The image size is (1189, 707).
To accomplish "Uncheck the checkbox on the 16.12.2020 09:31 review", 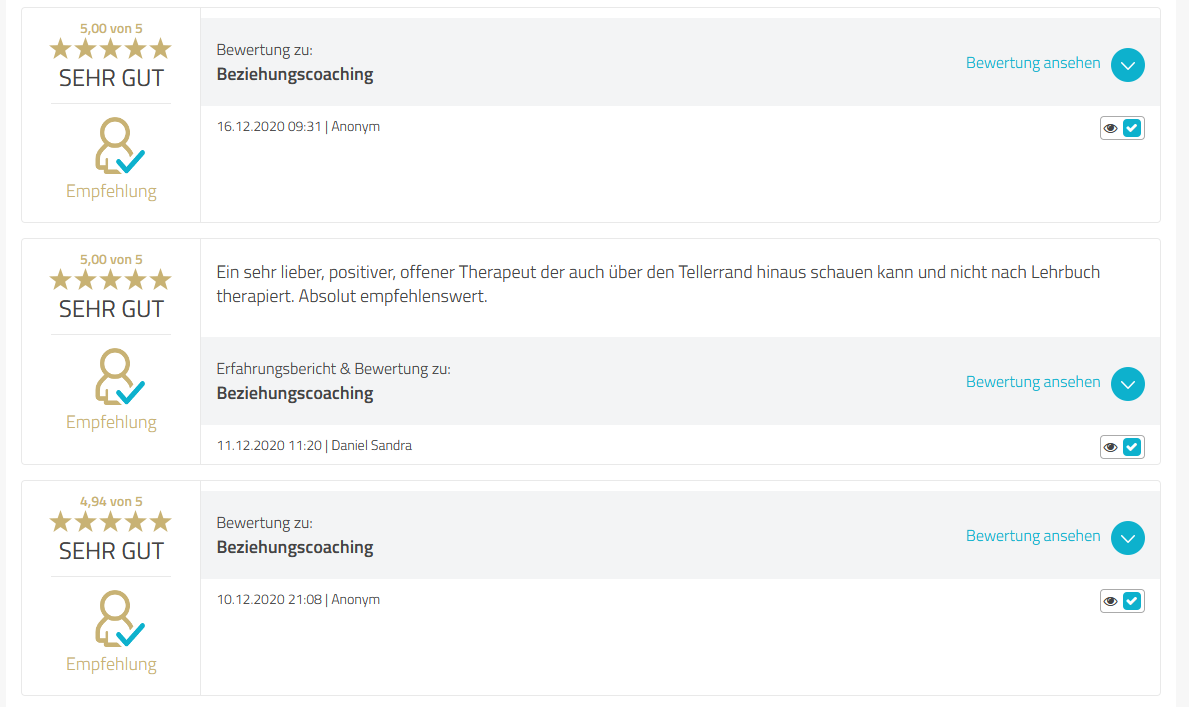I will coord(1132,128).
